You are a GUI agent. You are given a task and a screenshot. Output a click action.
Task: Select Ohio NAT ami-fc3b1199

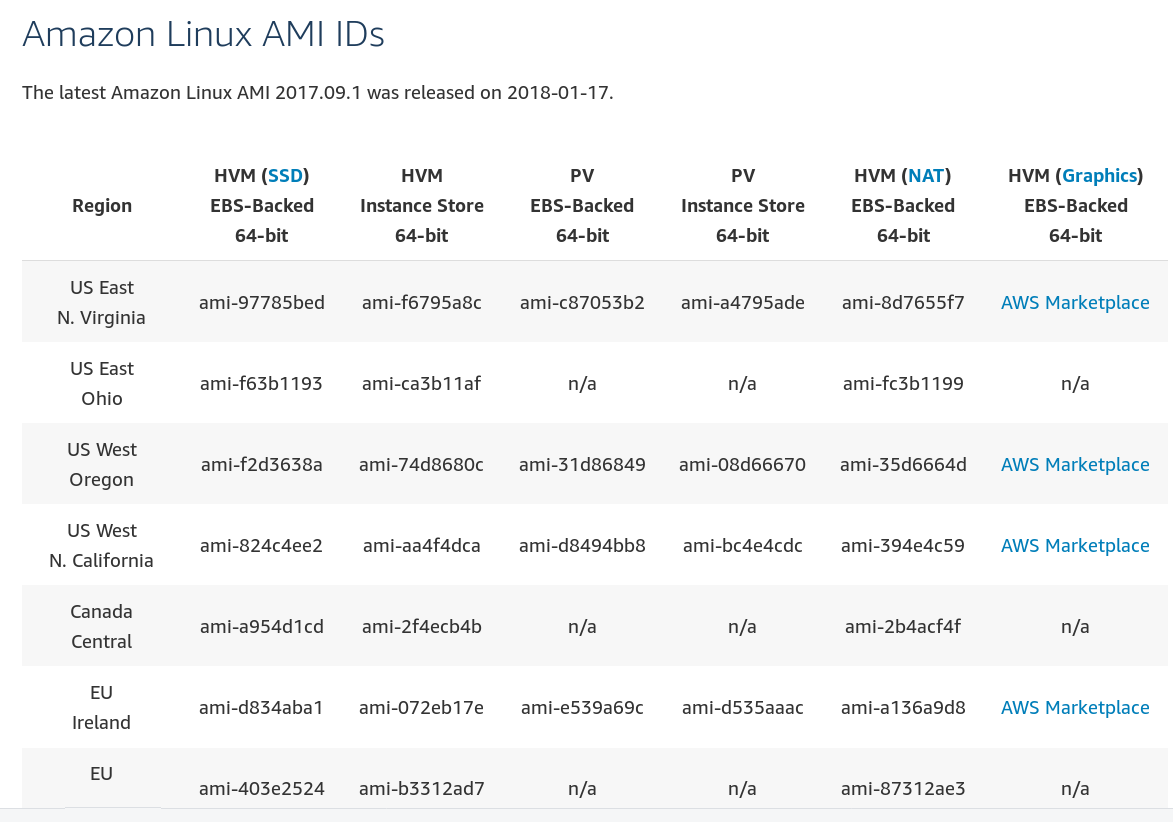[903, 384]
